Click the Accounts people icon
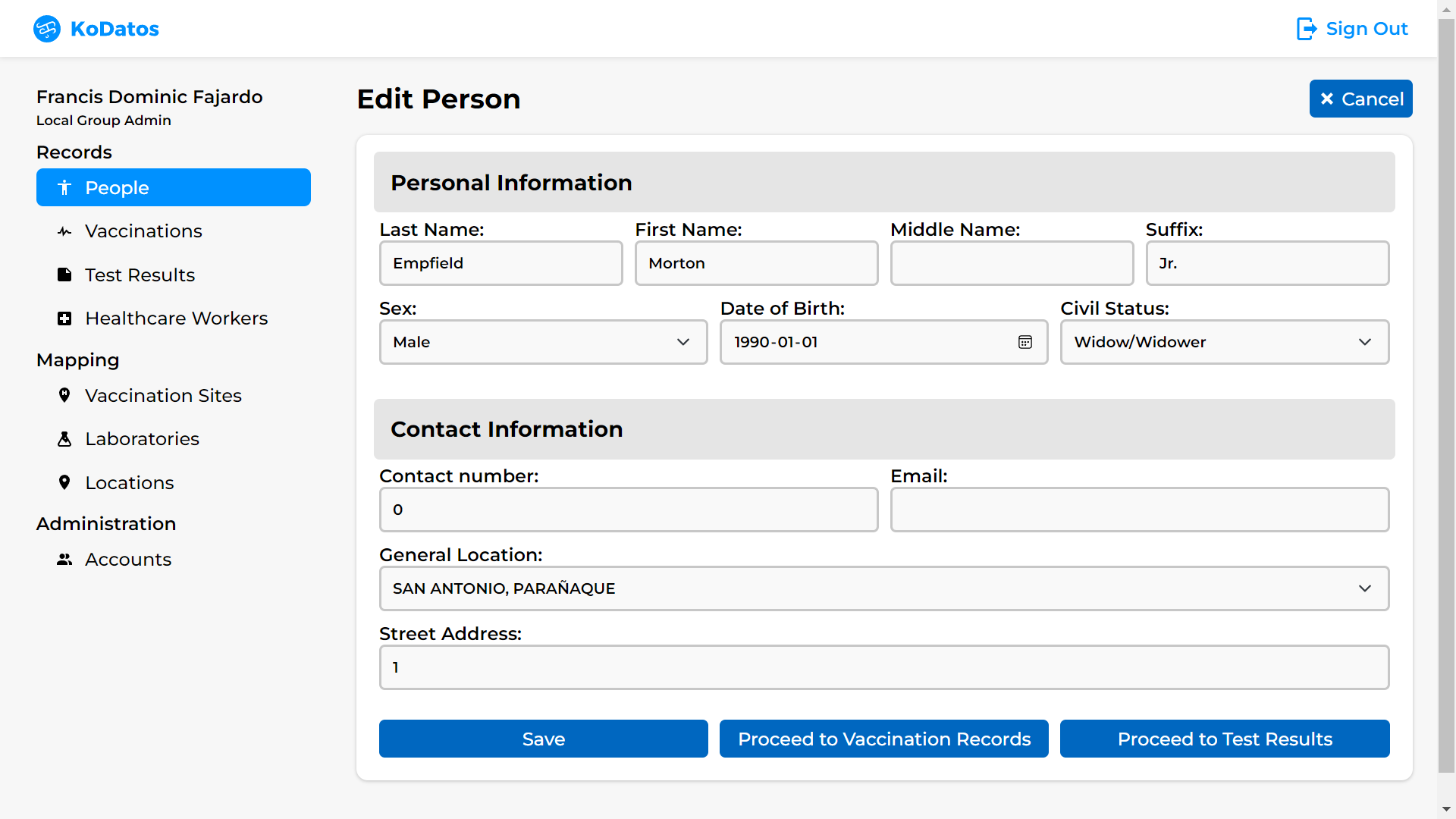The height and width of the screenshot is (819, 1456). coord(64,560)
